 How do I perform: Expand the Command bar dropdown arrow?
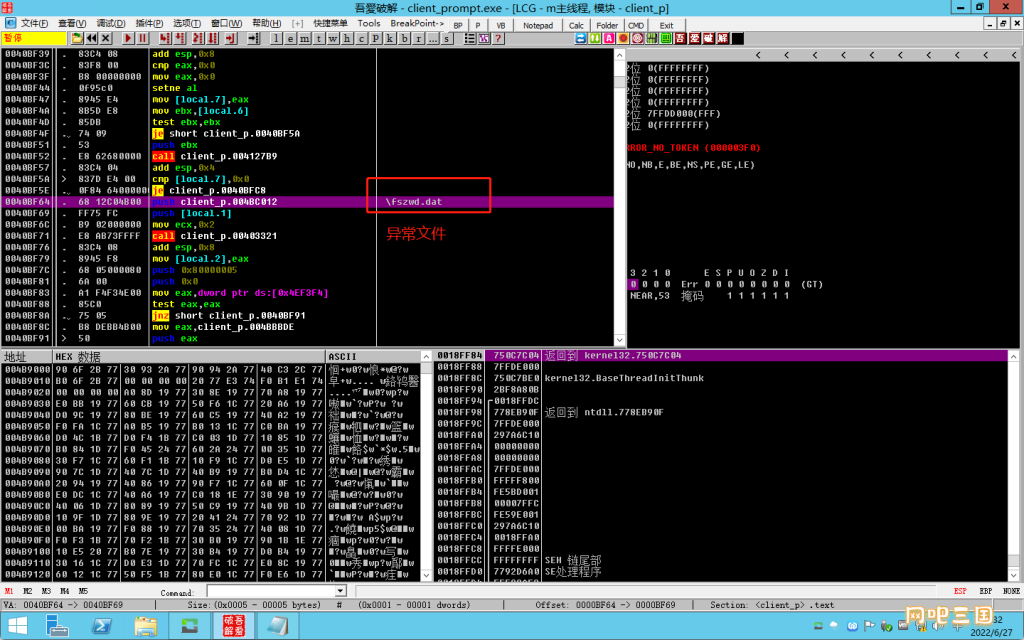(x=340, y=591)
